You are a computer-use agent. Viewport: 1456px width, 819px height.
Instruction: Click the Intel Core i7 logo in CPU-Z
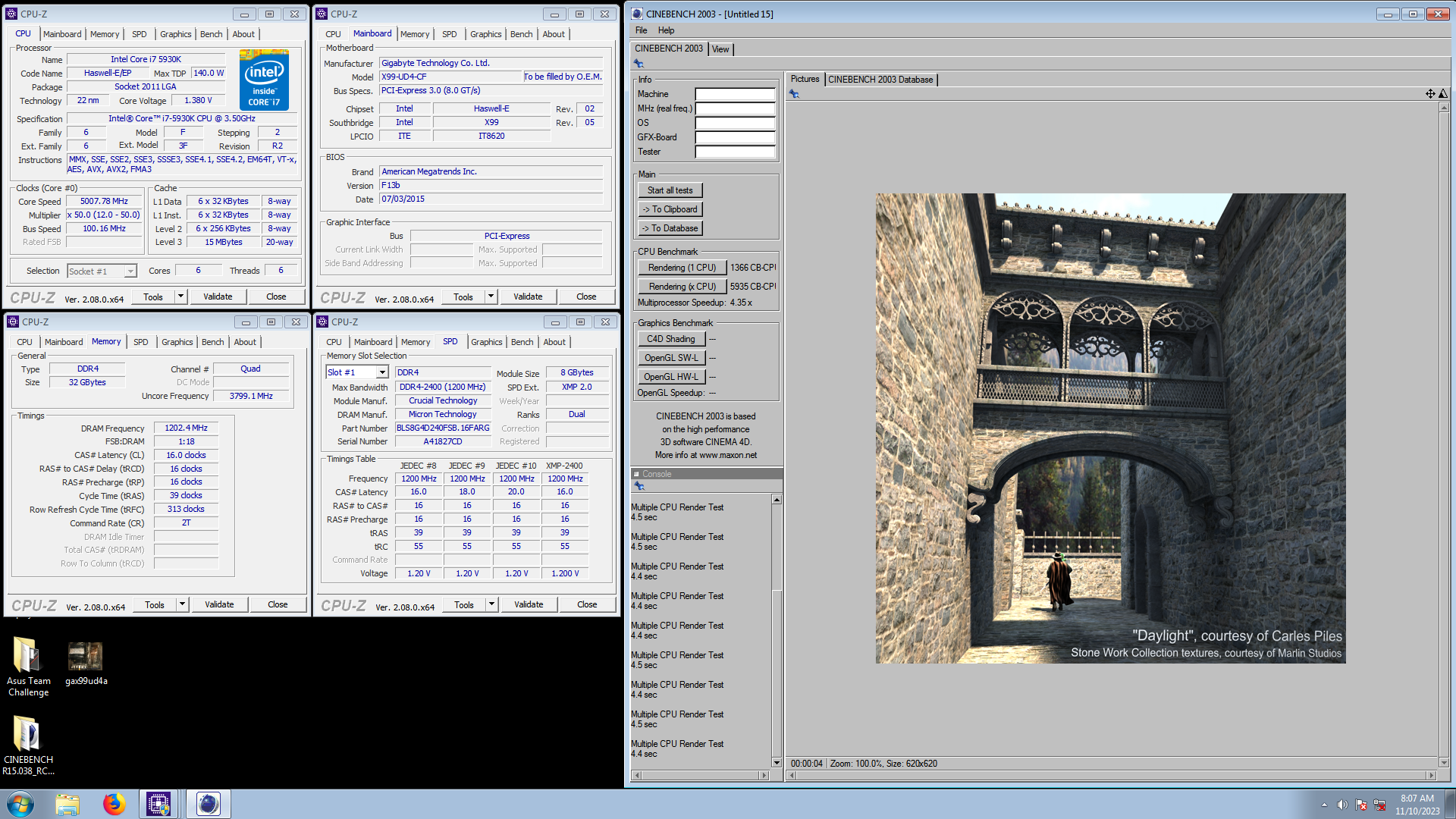click(264, 80)
